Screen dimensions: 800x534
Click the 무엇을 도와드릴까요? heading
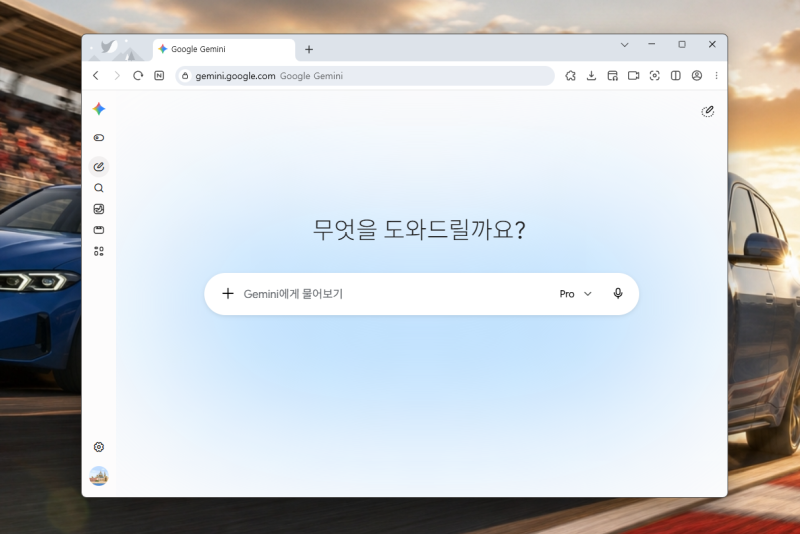pos(419,230)
